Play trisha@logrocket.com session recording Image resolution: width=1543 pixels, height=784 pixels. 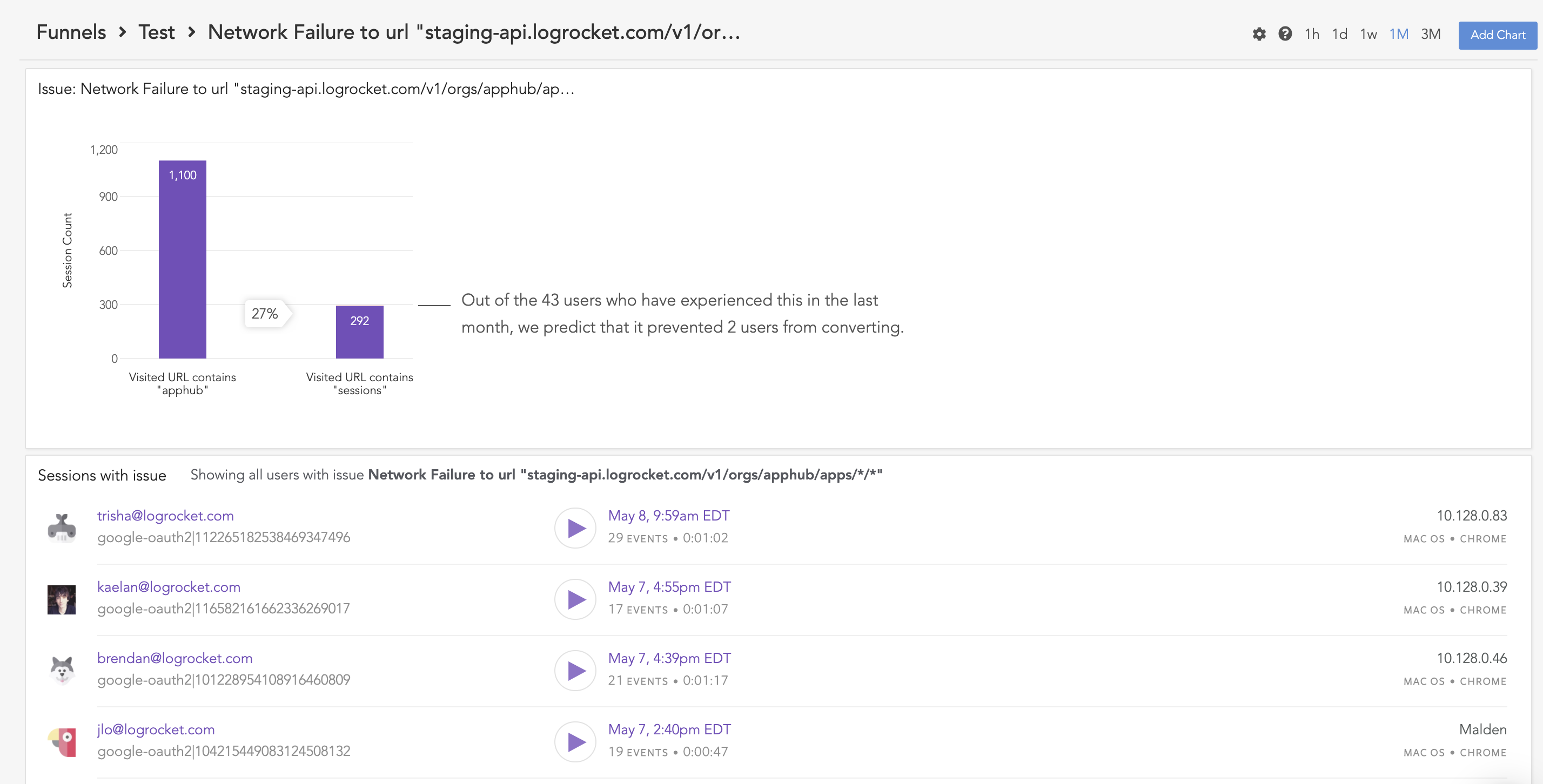pos(575,528)
